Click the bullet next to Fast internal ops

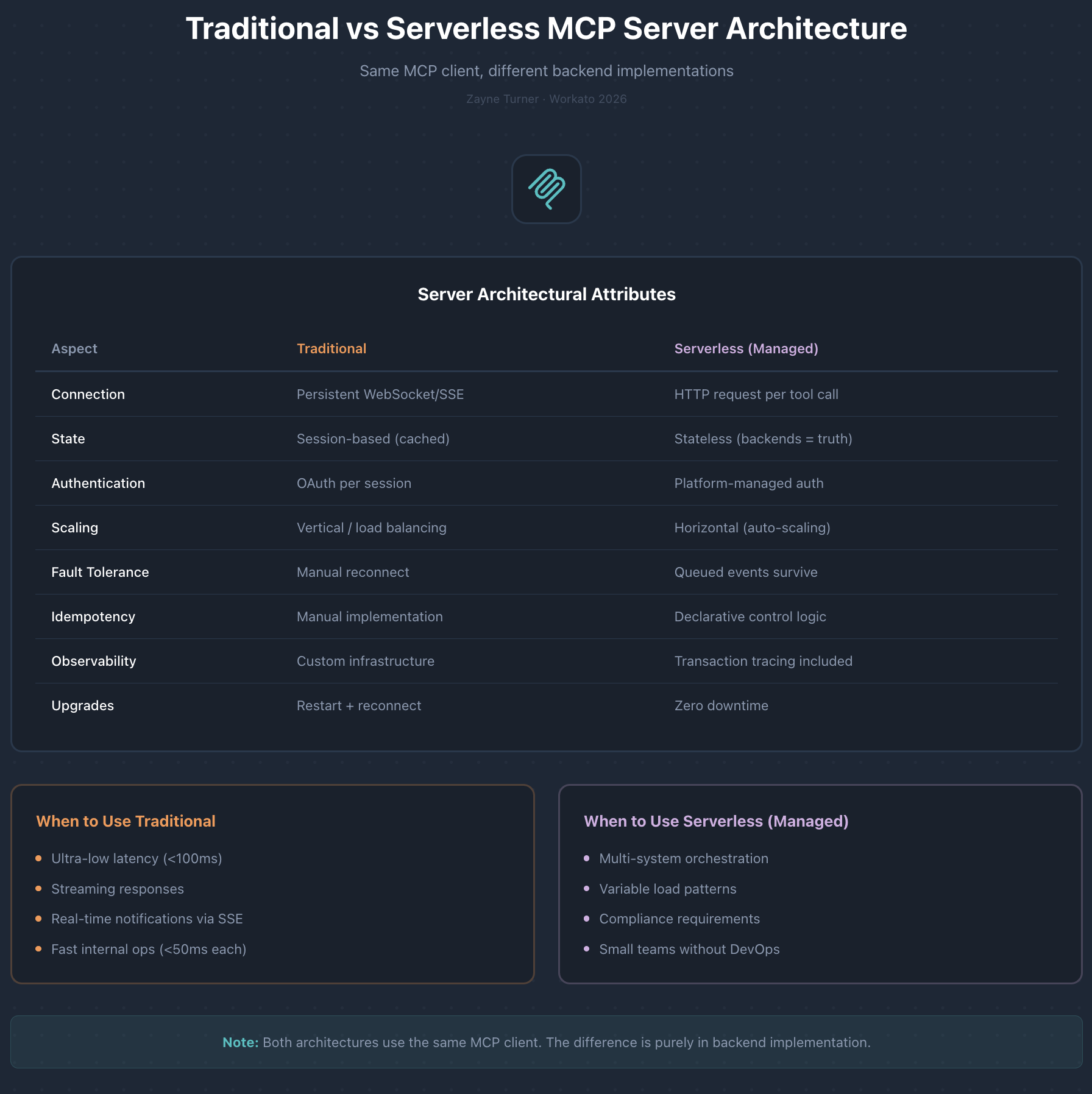click(x=38, y=949)
